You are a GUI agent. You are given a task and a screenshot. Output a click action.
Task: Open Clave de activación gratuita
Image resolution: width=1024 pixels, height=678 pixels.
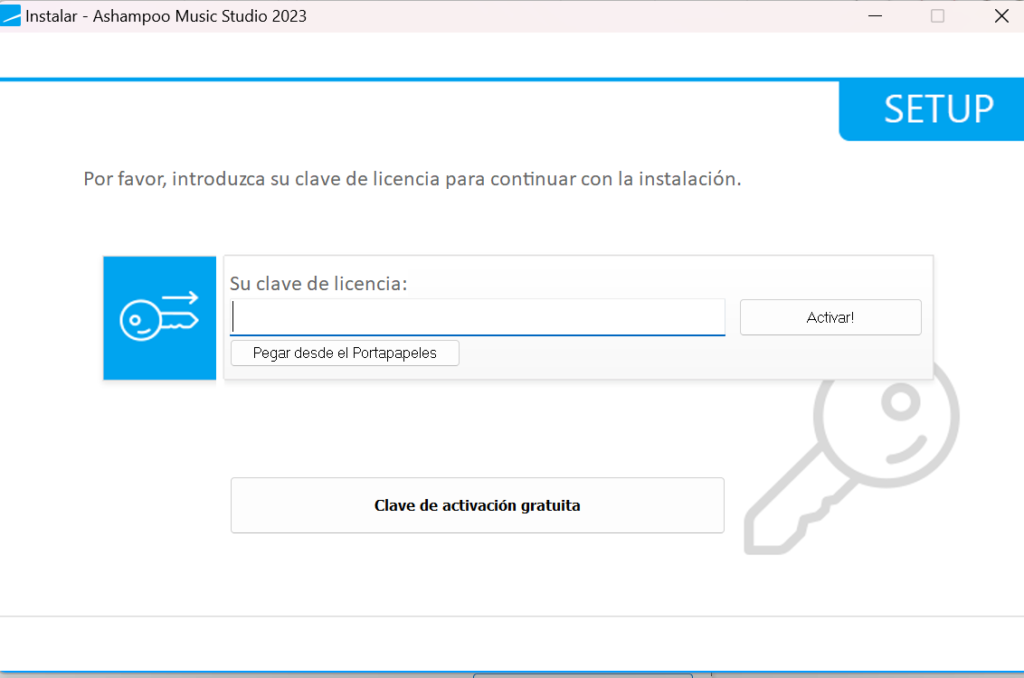(x=477, y=506)
